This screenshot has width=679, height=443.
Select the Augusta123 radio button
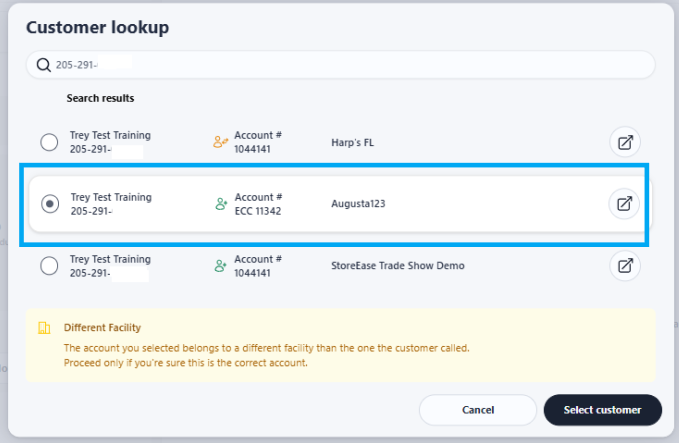tap(50, 204)
